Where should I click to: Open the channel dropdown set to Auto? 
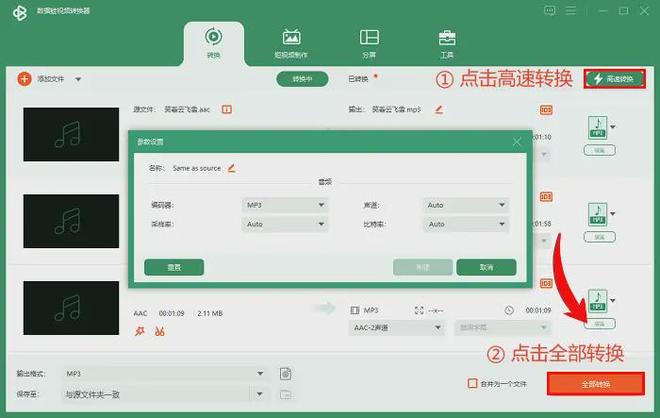click(x=466, y=205)
